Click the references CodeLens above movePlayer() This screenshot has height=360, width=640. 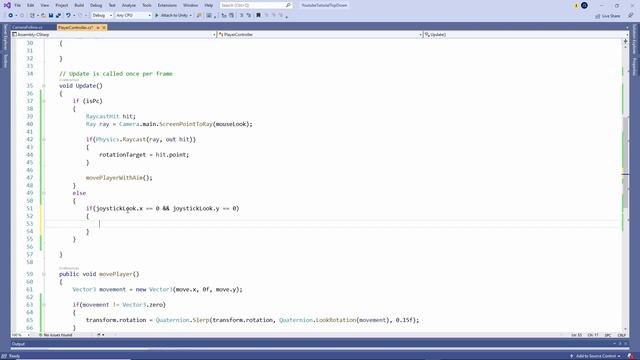pyautogui.click(x=69, y=268)
